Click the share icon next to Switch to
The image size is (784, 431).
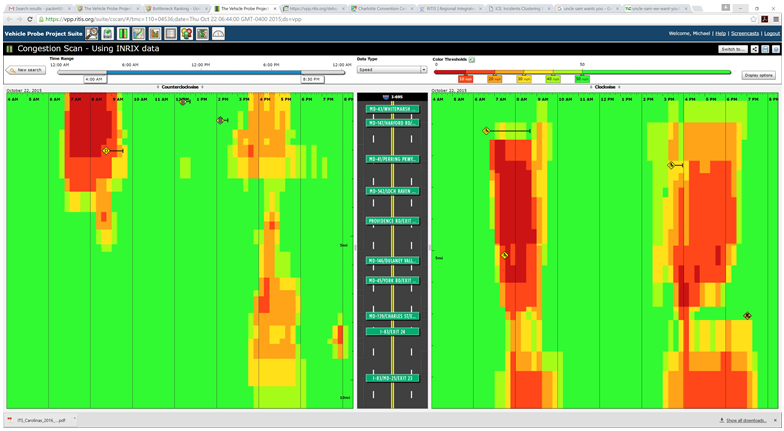point(755,49)
